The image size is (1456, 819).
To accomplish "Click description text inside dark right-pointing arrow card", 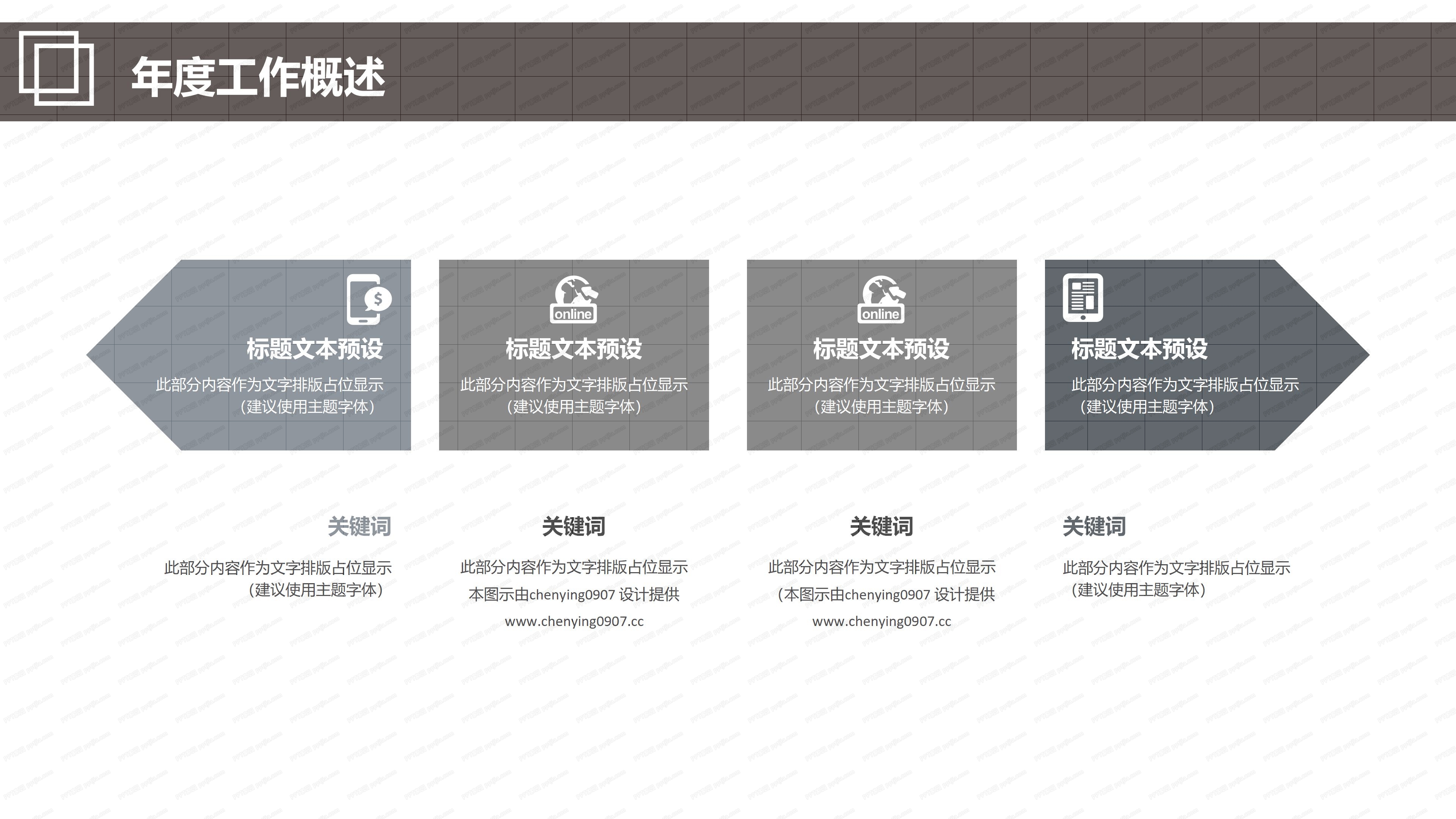I will [x=1185, y=395].
